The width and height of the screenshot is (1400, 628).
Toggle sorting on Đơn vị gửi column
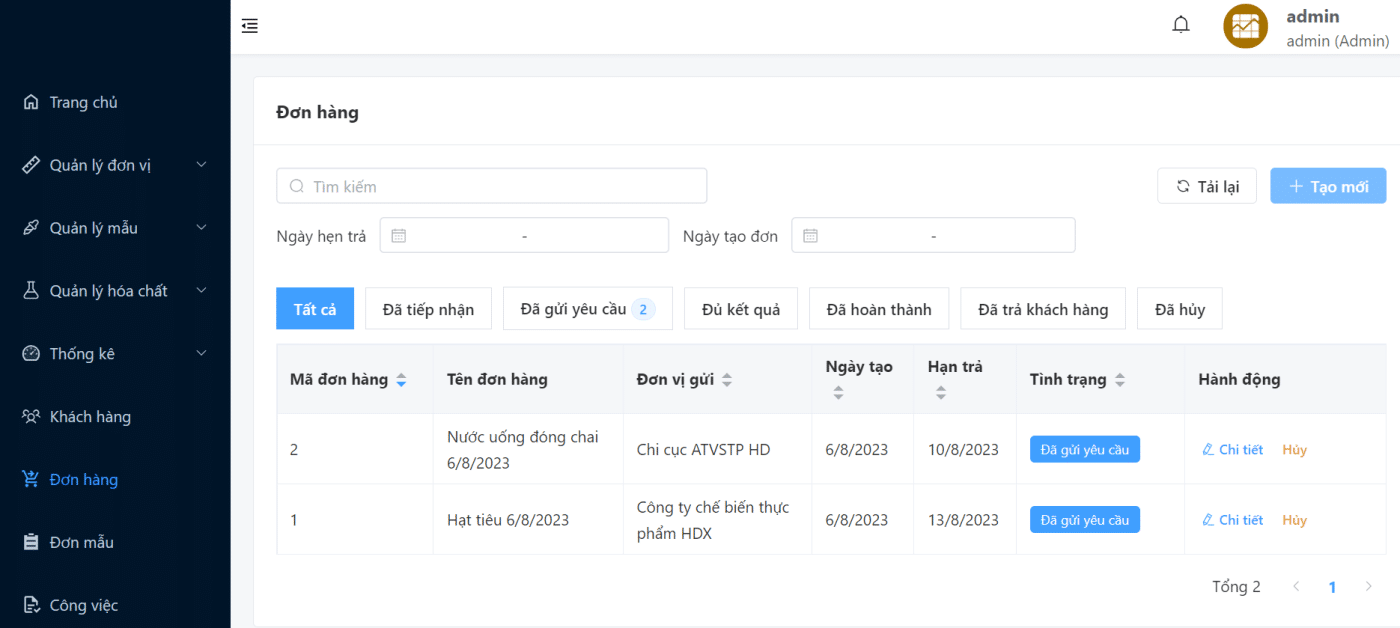727,380
